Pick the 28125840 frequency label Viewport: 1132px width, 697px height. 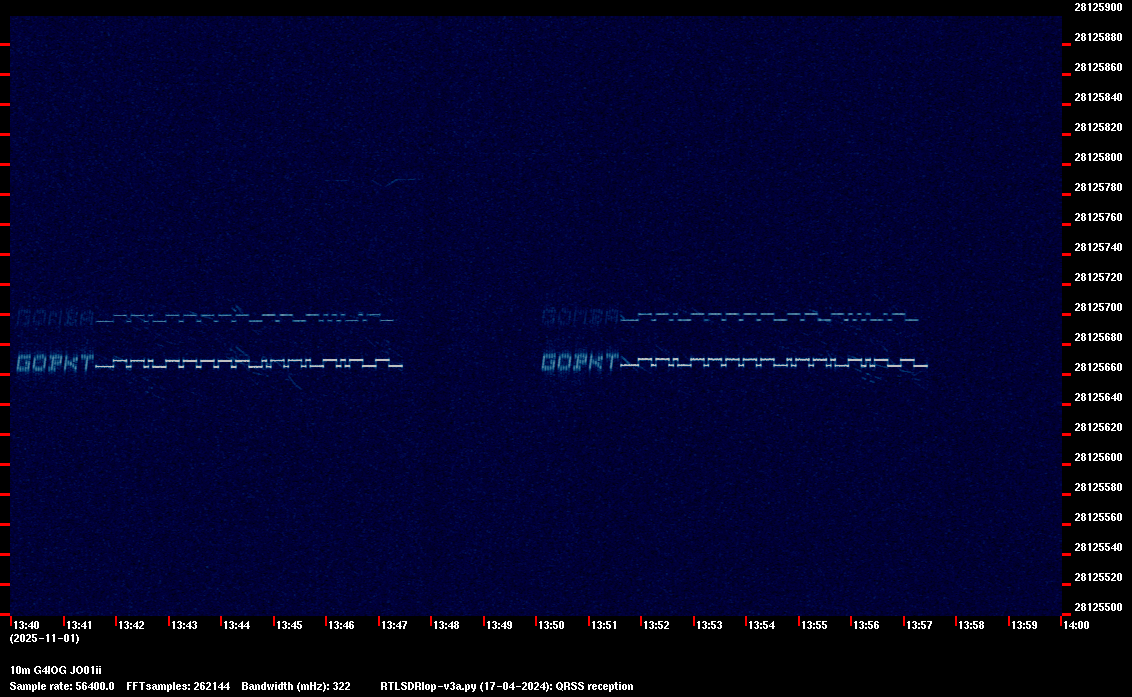click(1099, 98)
